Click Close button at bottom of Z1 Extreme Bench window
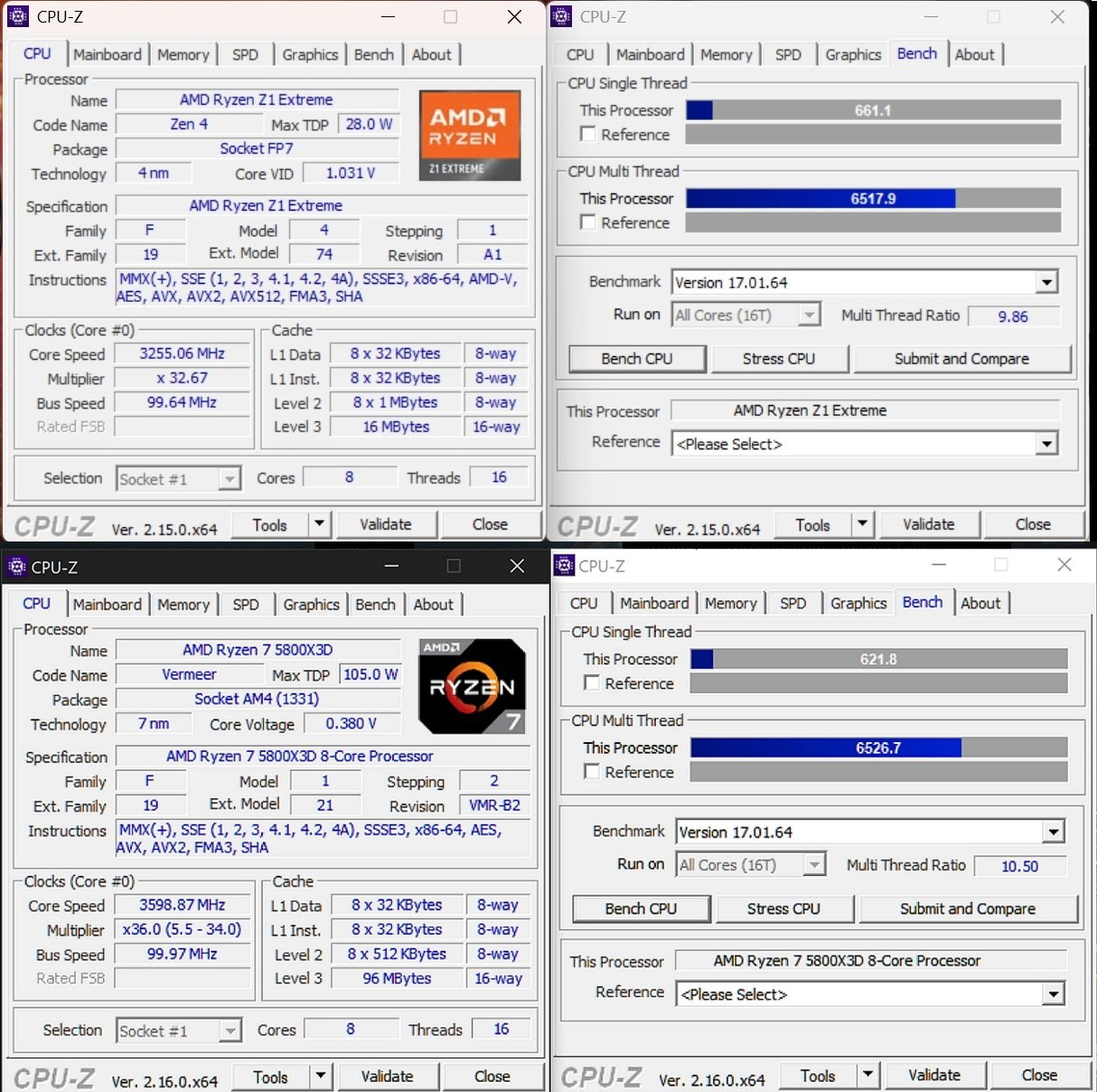This screenshot has height=1092, width=1097. pyautogui.click(x=1033, y=524)
